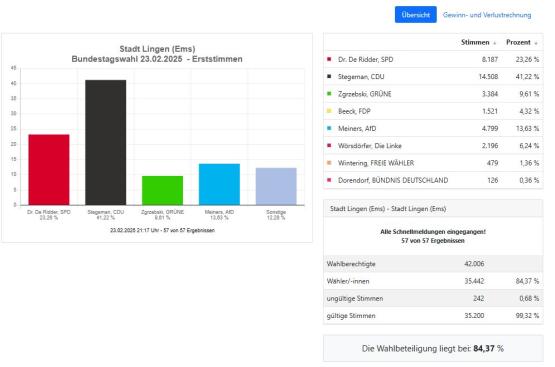
Task: Click the Stegeman, CDU table row
Action: (x=433, y=76)
